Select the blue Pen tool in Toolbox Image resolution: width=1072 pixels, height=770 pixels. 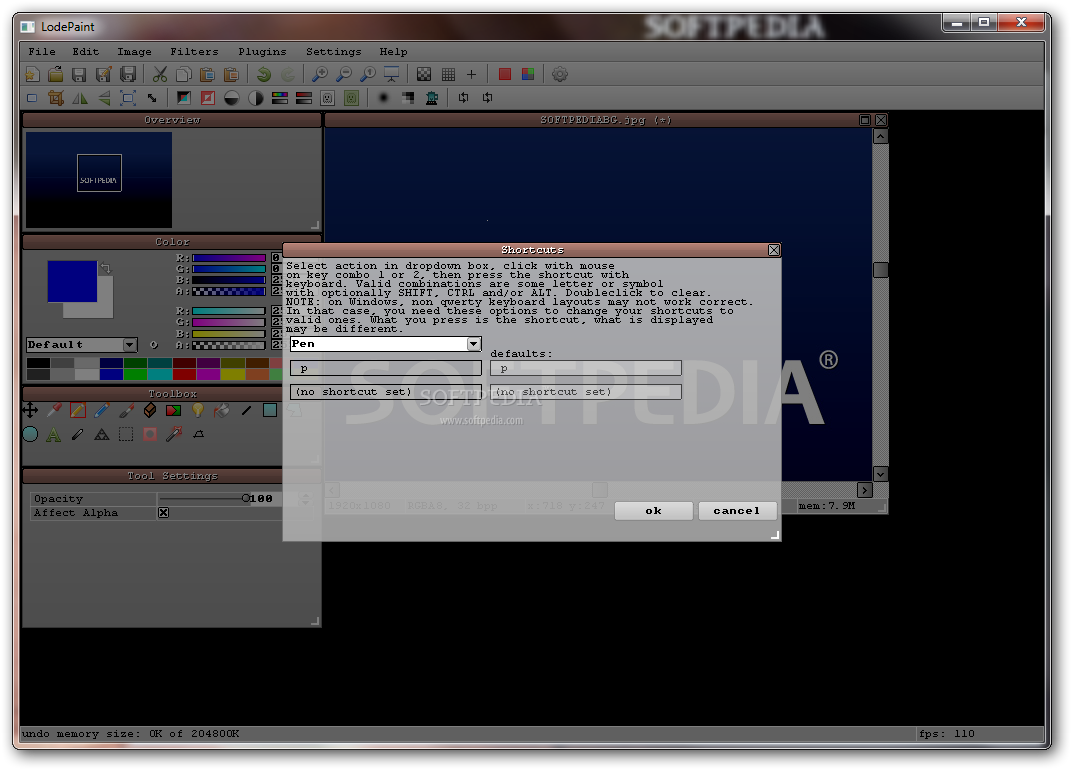102,410
